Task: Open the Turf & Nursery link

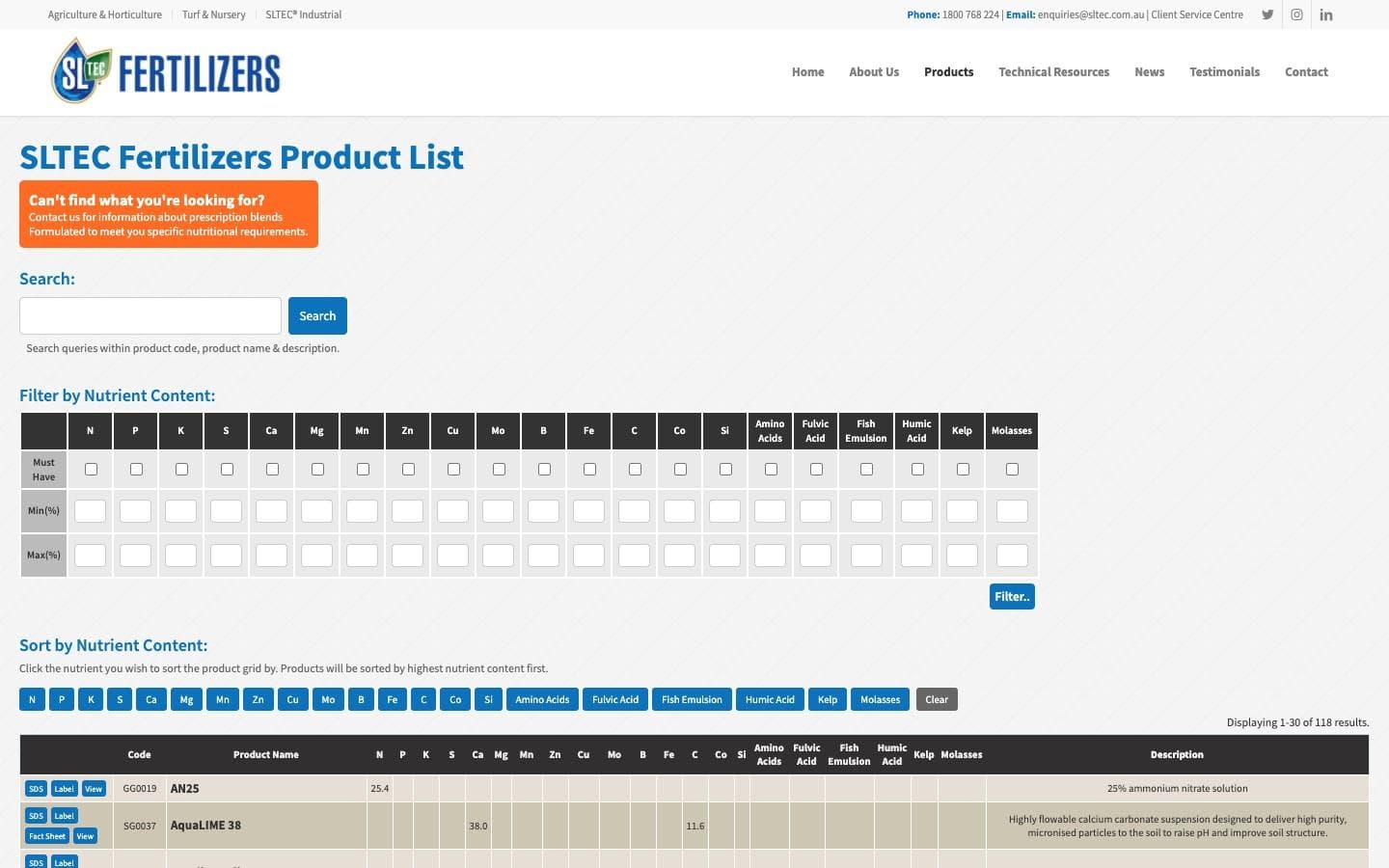Action: click(213, 14)
